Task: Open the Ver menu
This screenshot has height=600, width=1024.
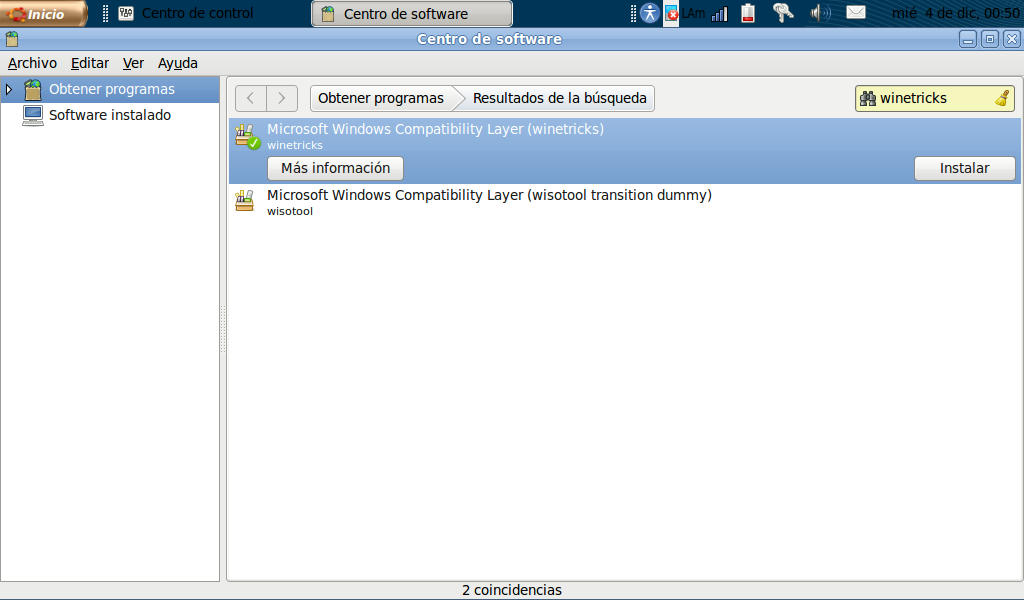Action: (133, 63)
